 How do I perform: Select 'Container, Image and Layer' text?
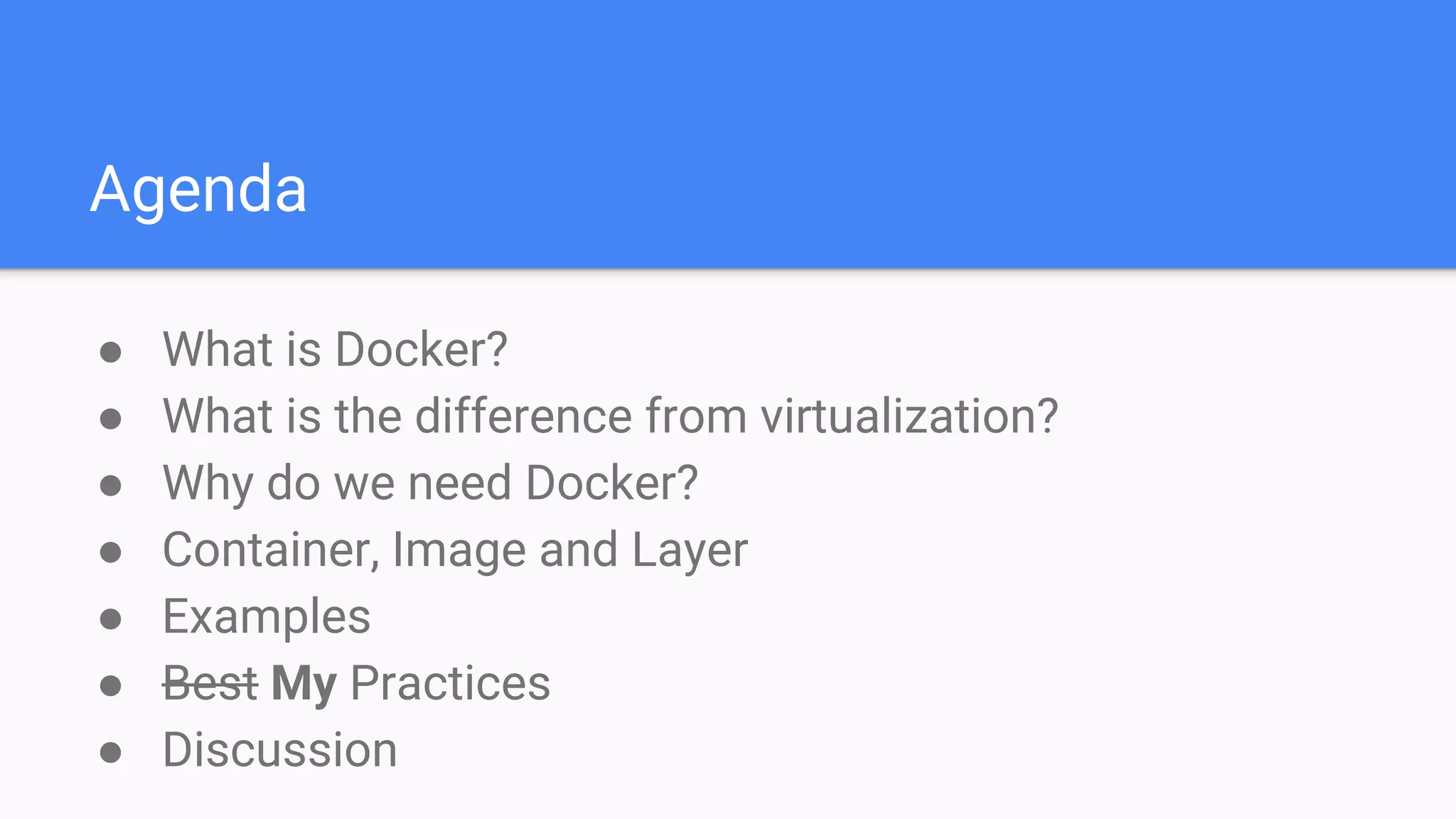pyautogui.click(x=455, y=551)
